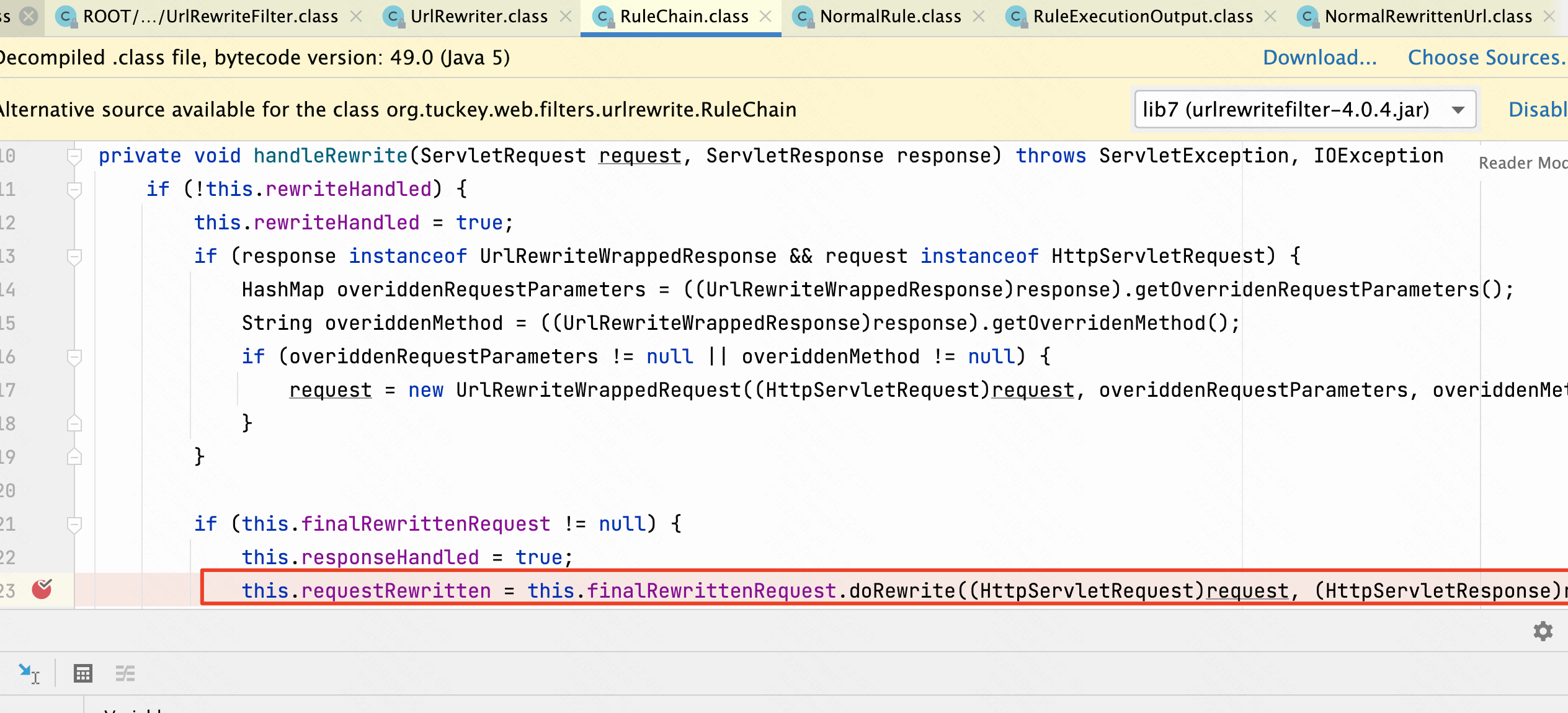The image size is (1568, 713).
Task: Click the Disable link in the alternative source banner
Action: tap(1538, 110)
